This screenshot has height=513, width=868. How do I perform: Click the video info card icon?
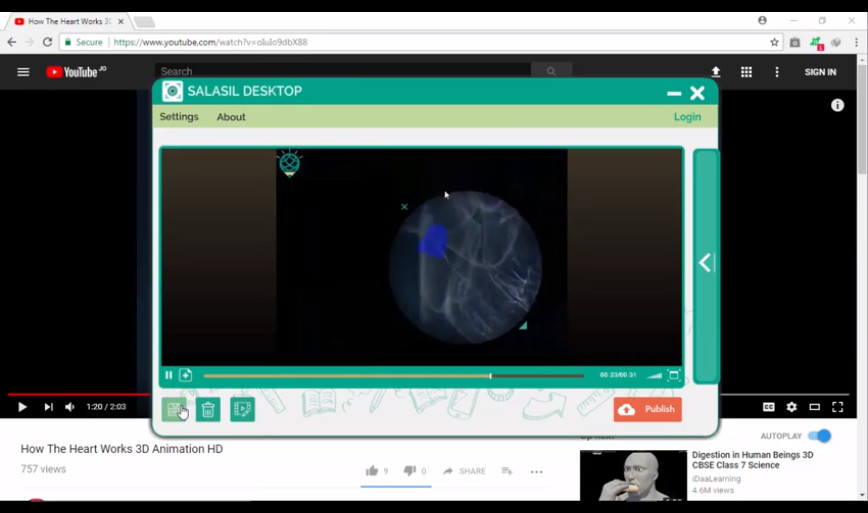(x=838, y=105)
